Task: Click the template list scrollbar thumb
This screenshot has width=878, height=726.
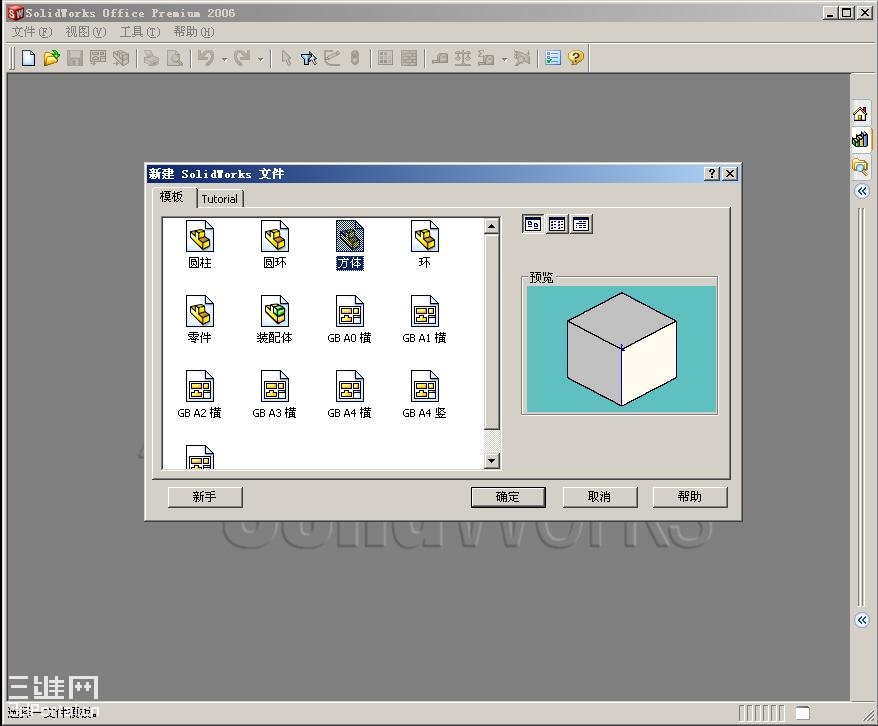Action: click(x=492, y=332)
